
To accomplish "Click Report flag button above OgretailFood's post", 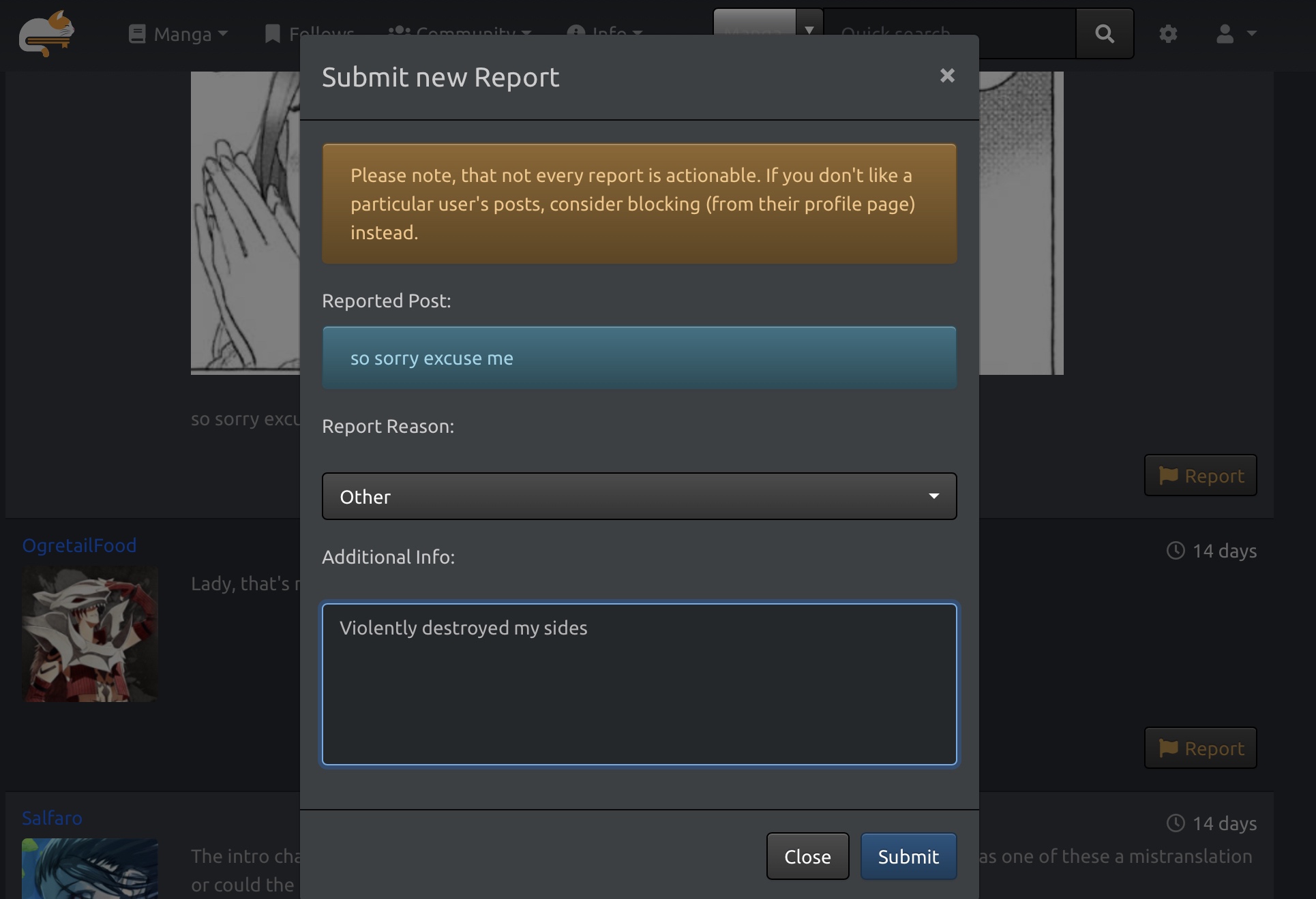I will [x=1200, y=475].
